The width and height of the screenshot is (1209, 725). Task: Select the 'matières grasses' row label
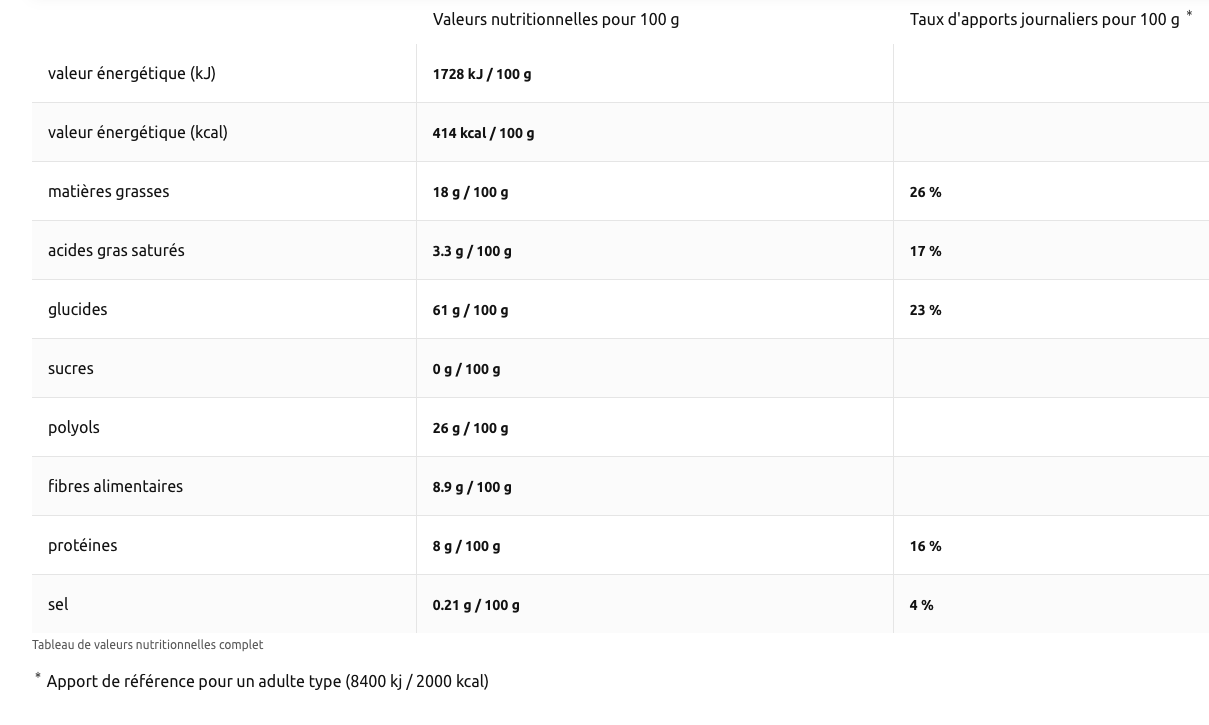[x=108, y=191]
